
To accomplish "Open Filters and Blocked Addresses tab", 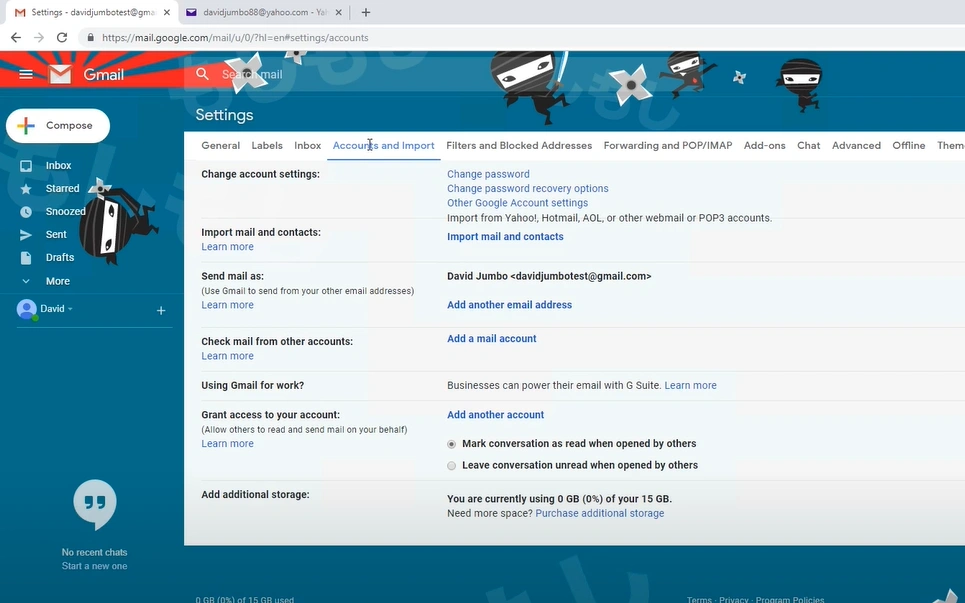I will 519,146.
